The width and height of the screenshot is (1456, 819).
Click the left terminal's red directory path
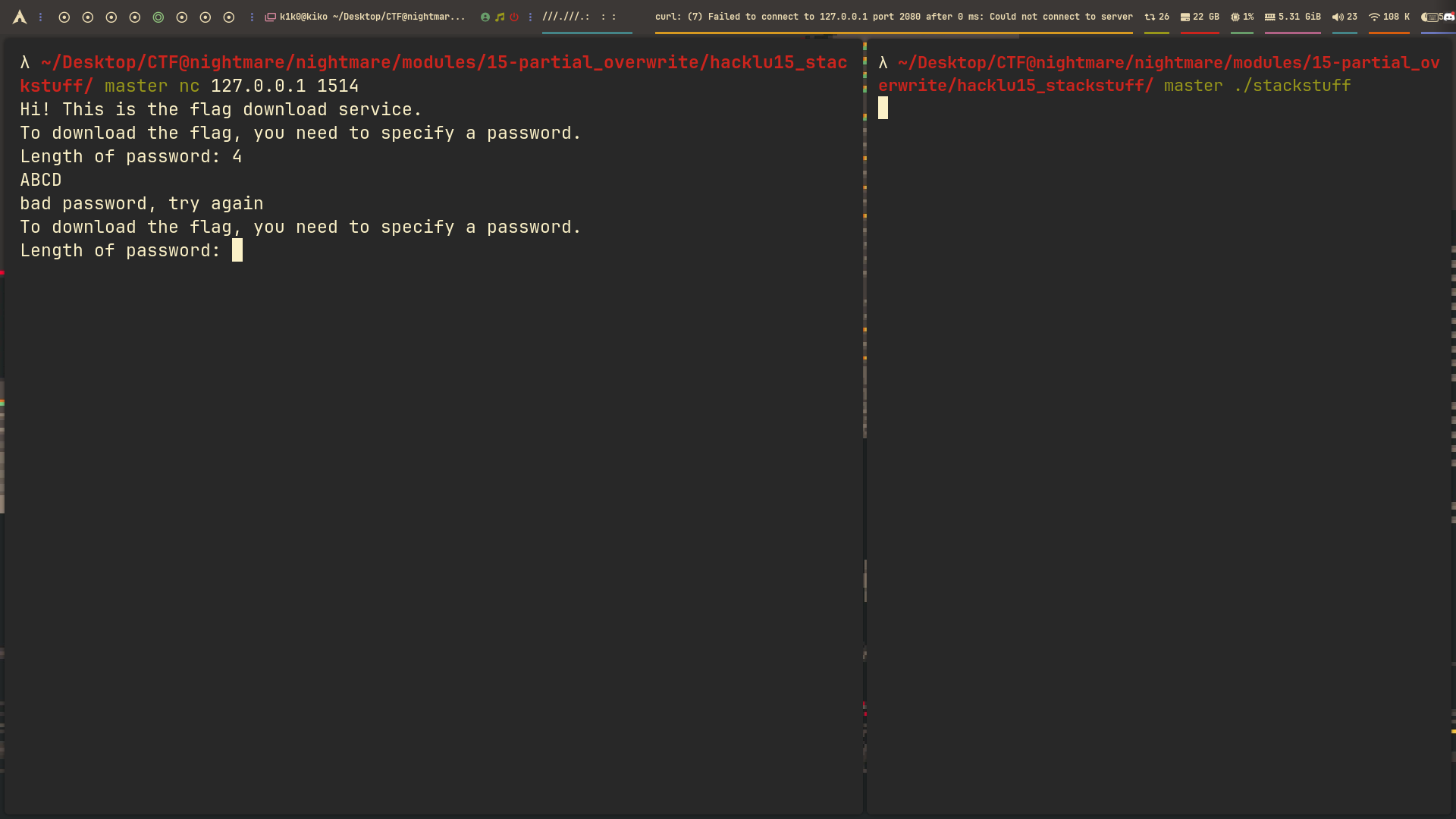pos(434,74)
